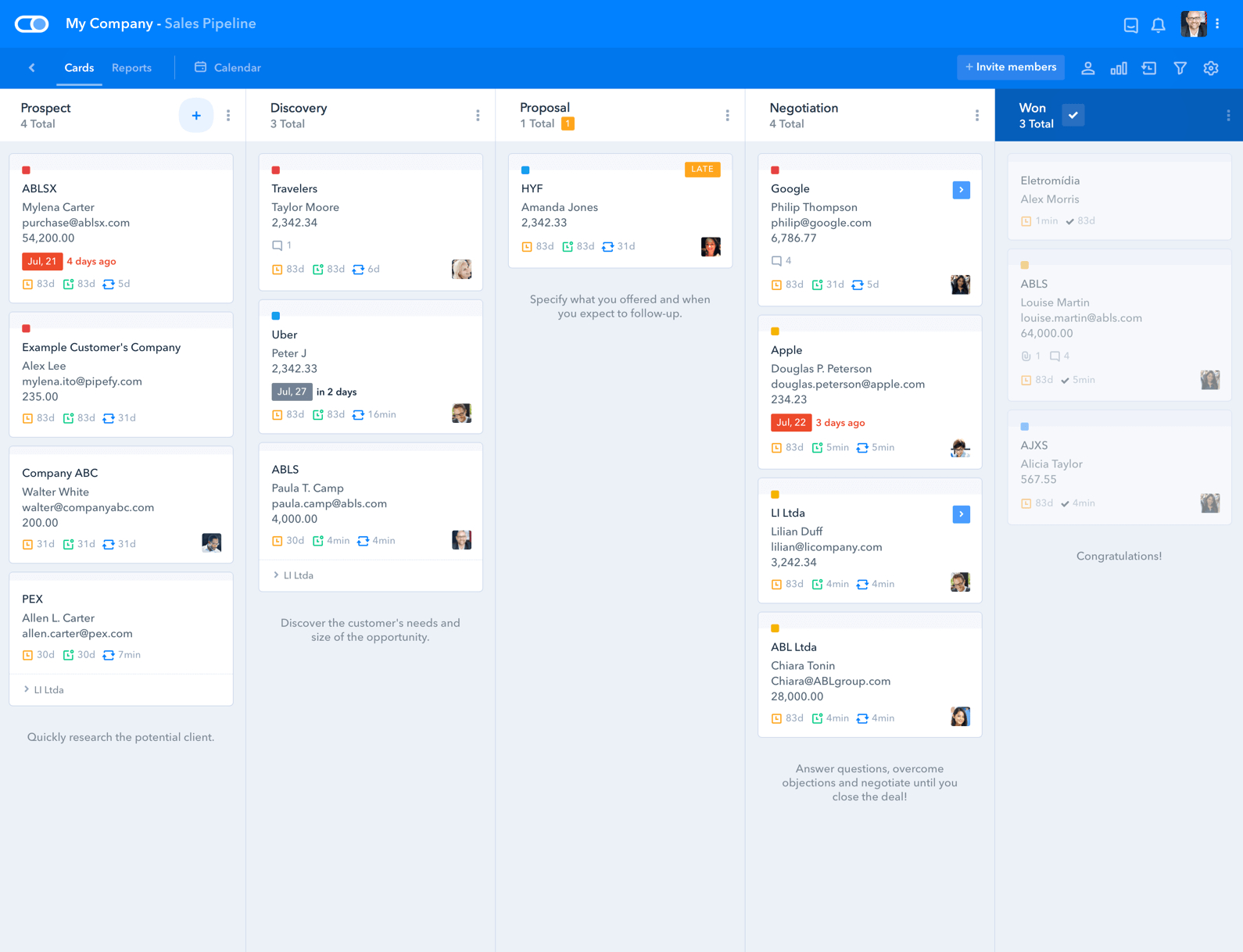Click the Discovery column heading

coord(299,108)
